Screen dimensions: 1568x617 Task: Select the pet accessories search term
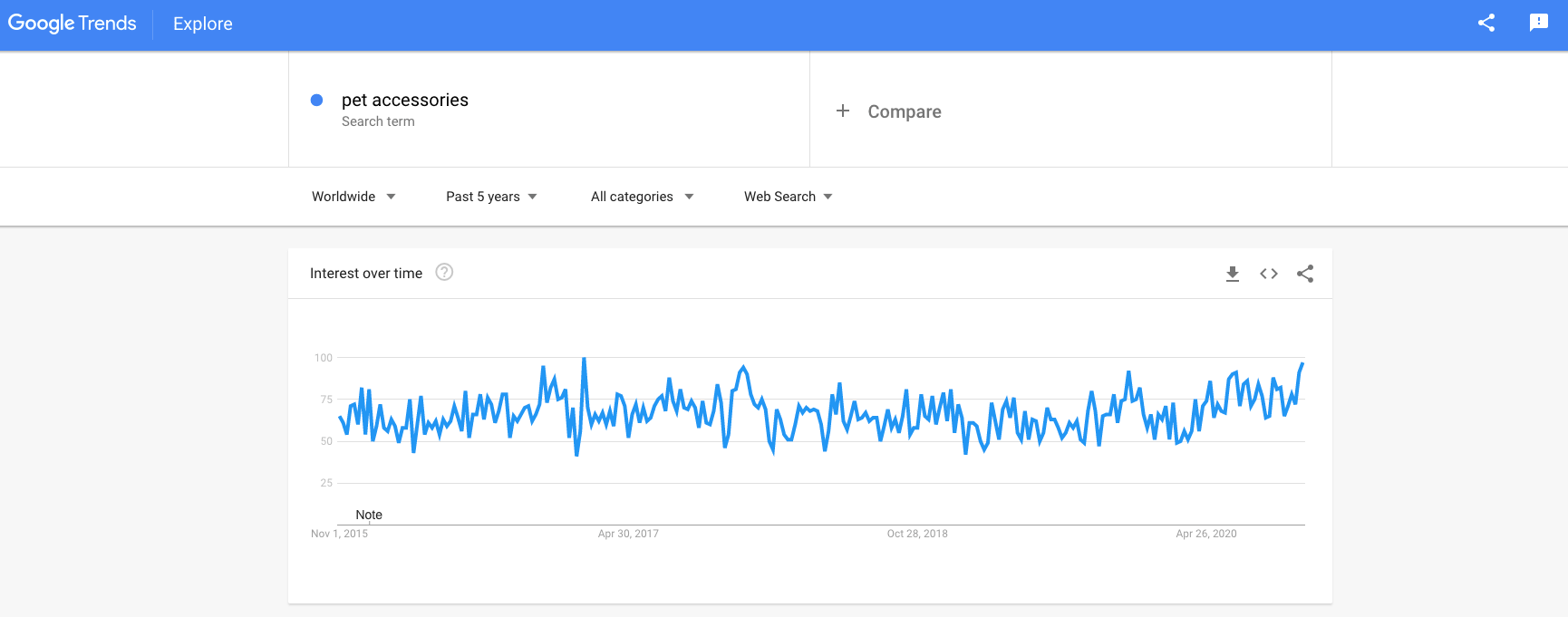[x=405, y=100]
